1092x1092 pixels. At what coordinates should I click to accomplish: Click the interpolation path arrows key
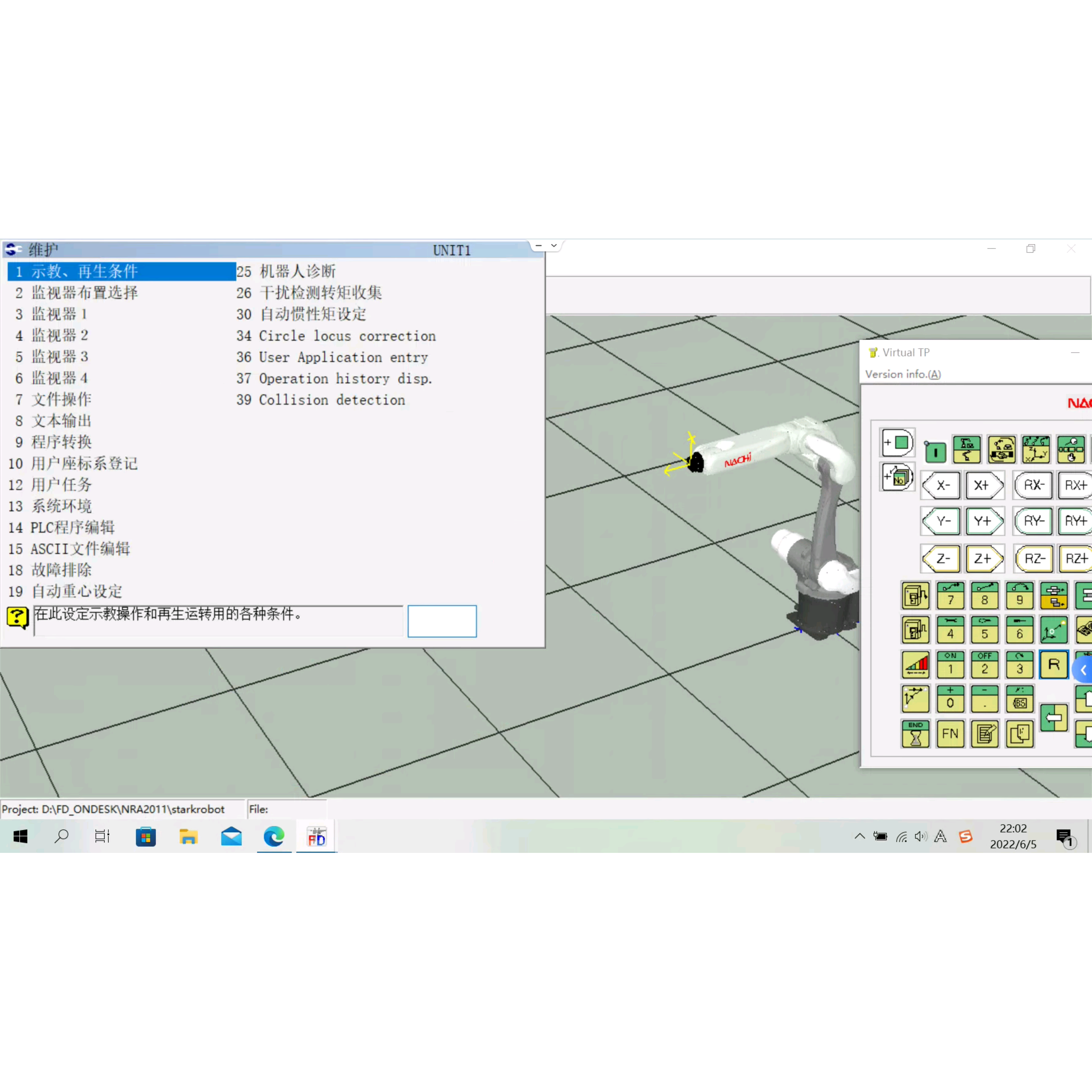point(915,699)
